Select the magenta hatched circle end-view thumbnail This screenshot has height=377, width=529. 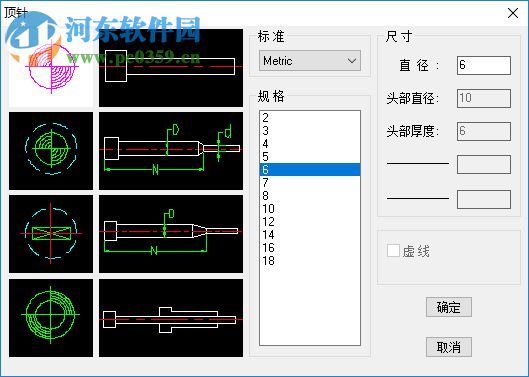click(51, 68)
